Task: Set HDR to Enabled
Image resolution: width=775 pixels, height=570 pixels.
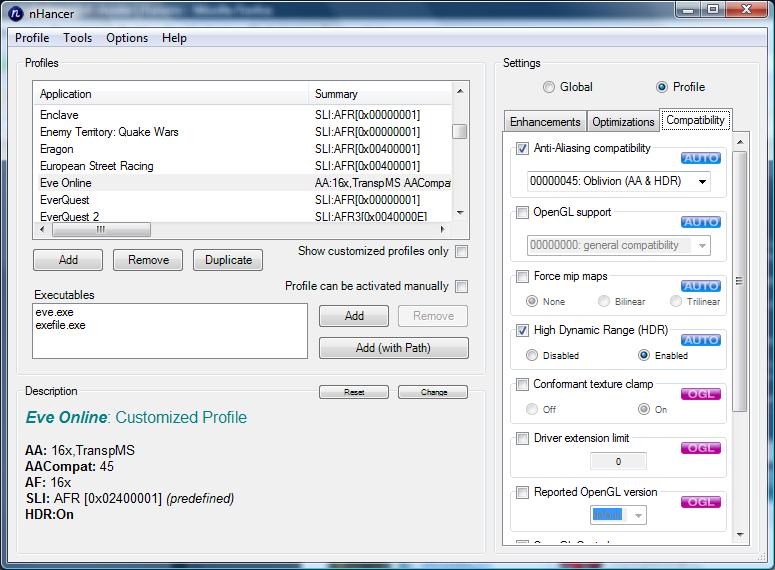Action: pos(644,355)
